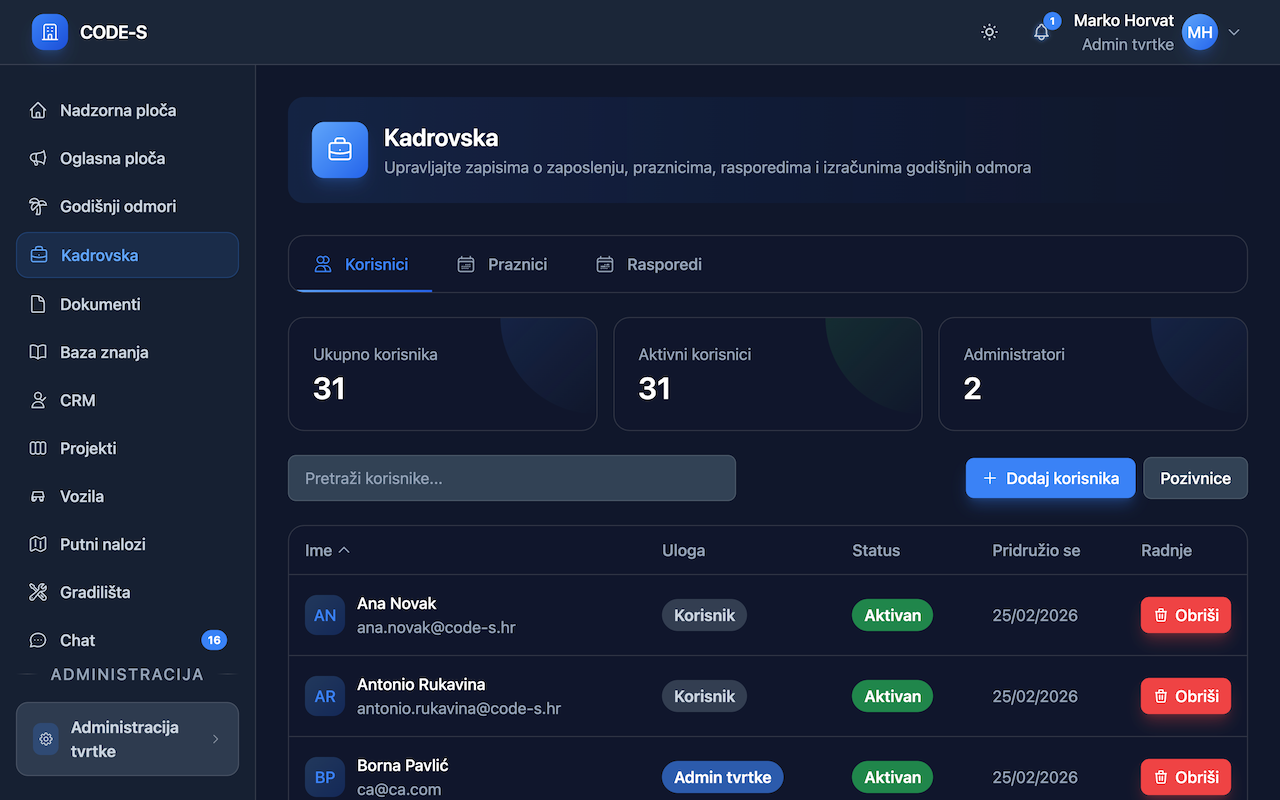
Task: Click the Pretraži korisnike search field
Action: coord(512,478)
